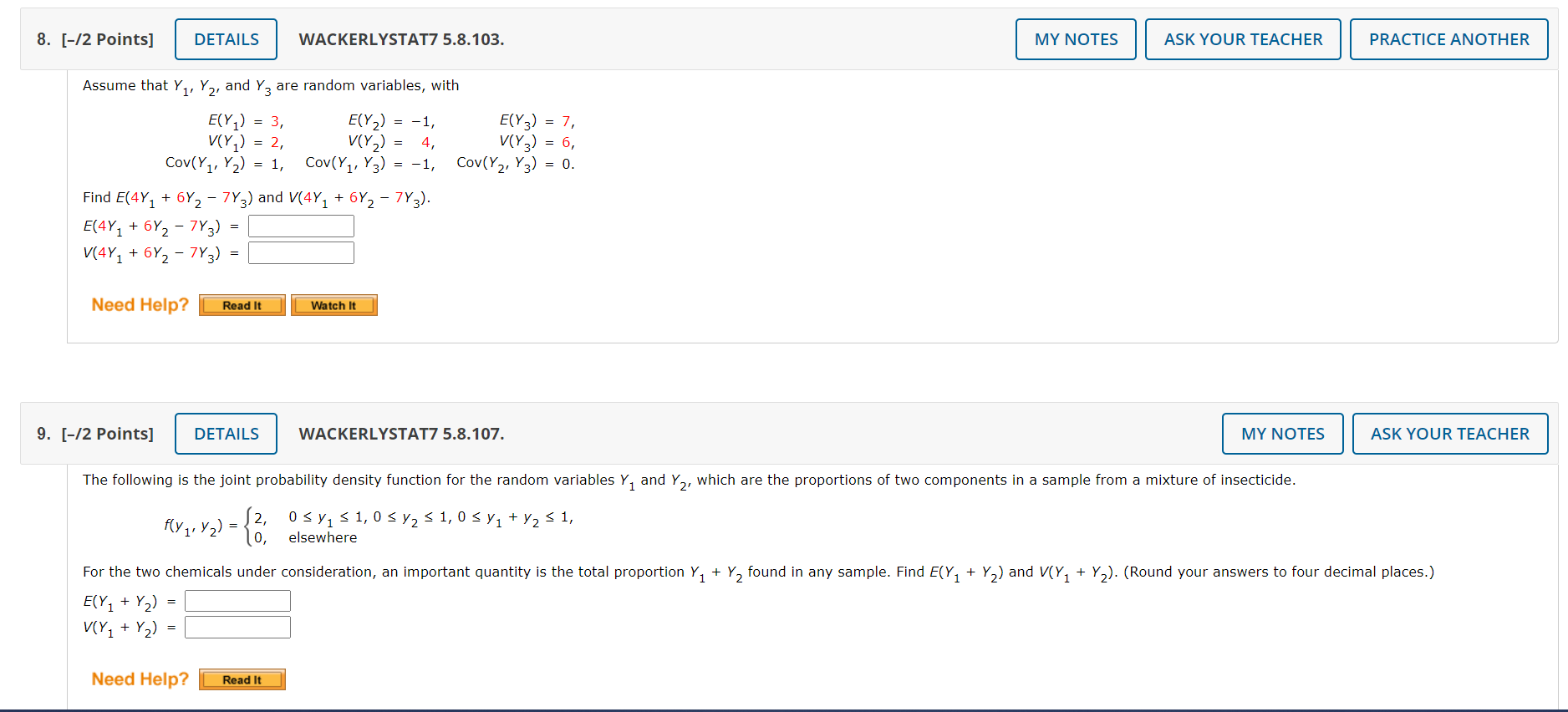The width and height of the screenshot is (1568, 712).
Task: Click PRACTICE ANOTHER for question 8
Action: tap(1448, 38)
